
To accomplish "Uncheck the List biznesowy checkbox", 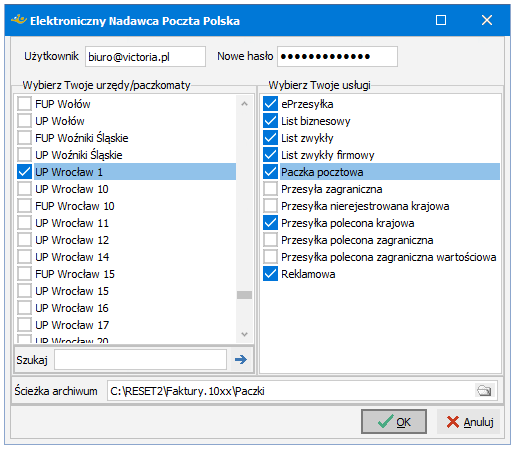I will coord(270,121).
